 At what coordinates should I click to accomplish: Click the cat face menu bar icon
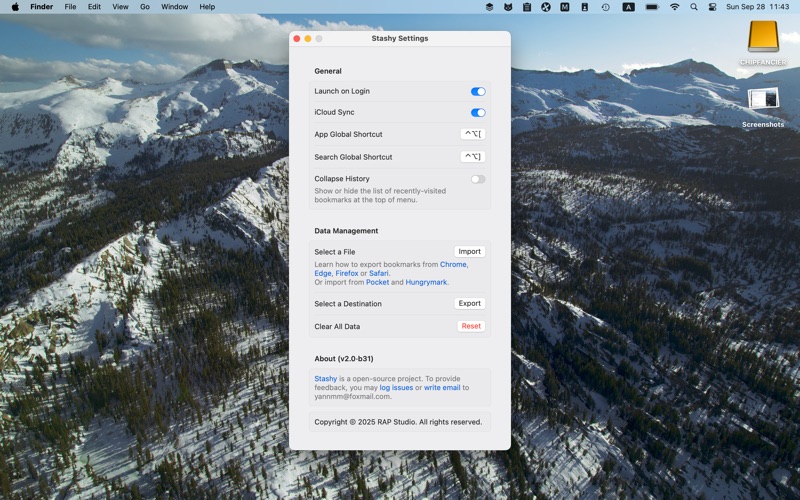click(x=508, y=7)
